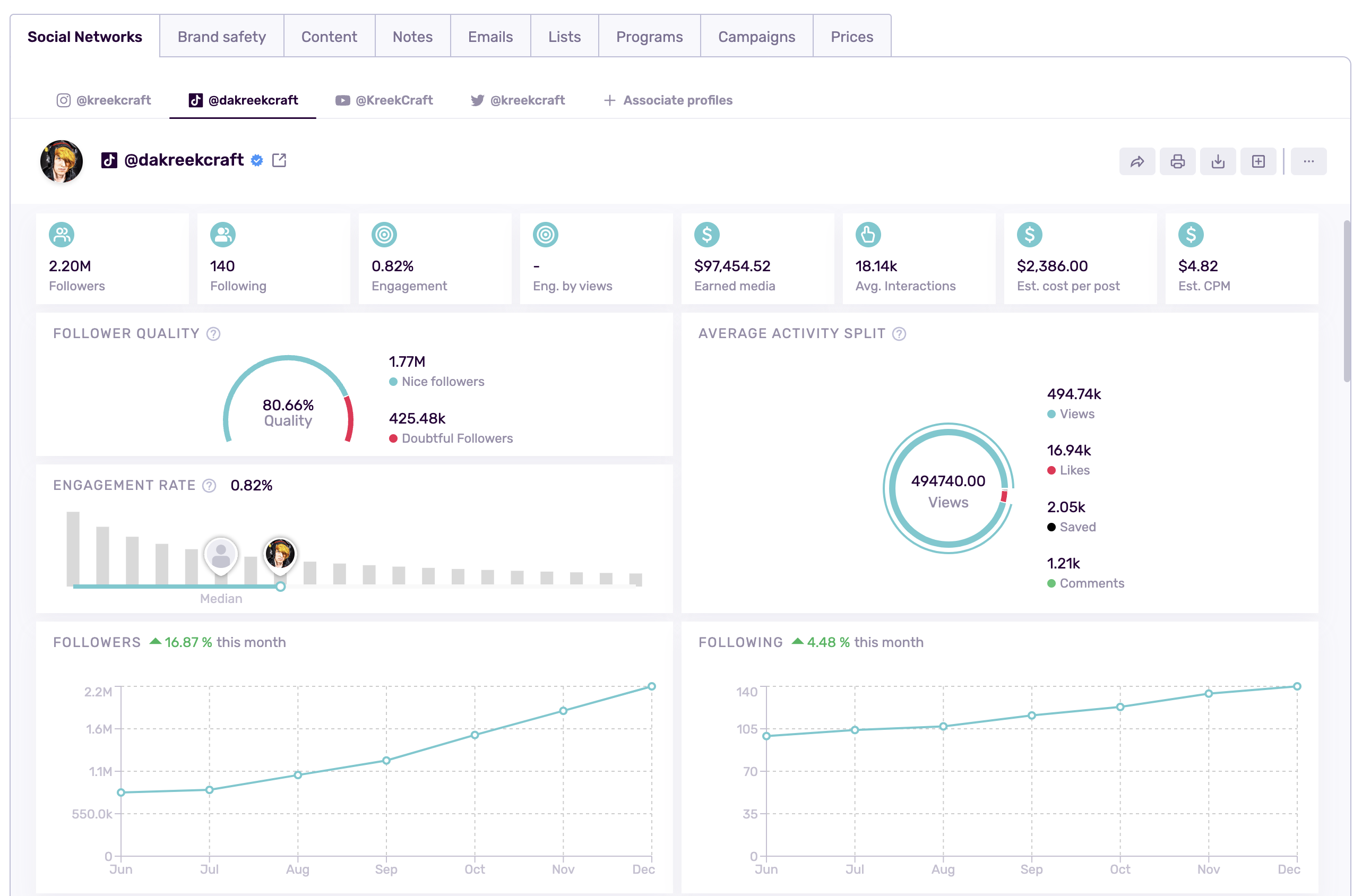
Task: Switch to Instagram @kreekcraft profile
Action: click(104, 100)
